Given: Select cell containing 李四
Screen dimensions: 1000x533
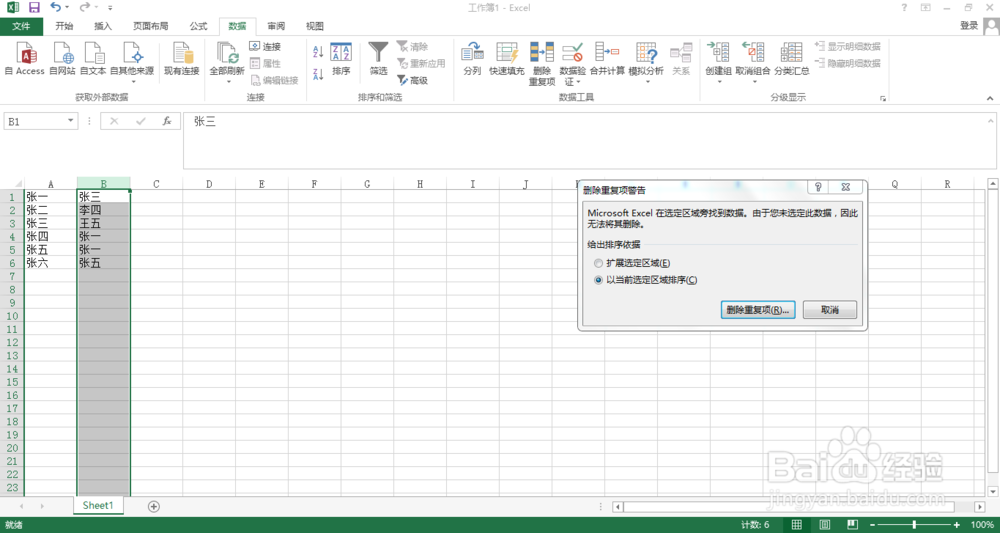Looking at the screenshot, I should 104,210.
